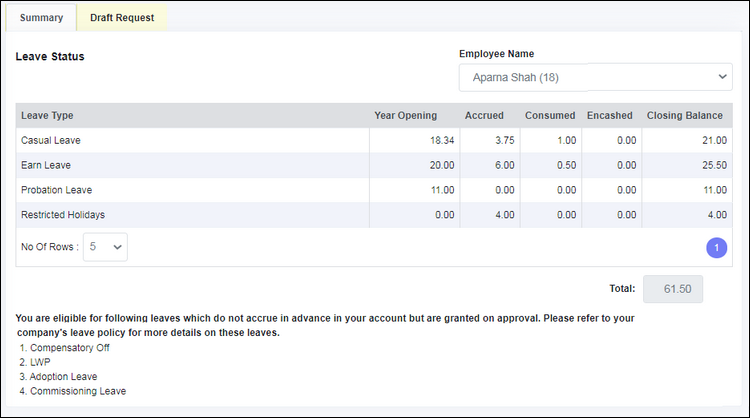
Task: Open the Draft Request tab
Action: tap(122, 18)
